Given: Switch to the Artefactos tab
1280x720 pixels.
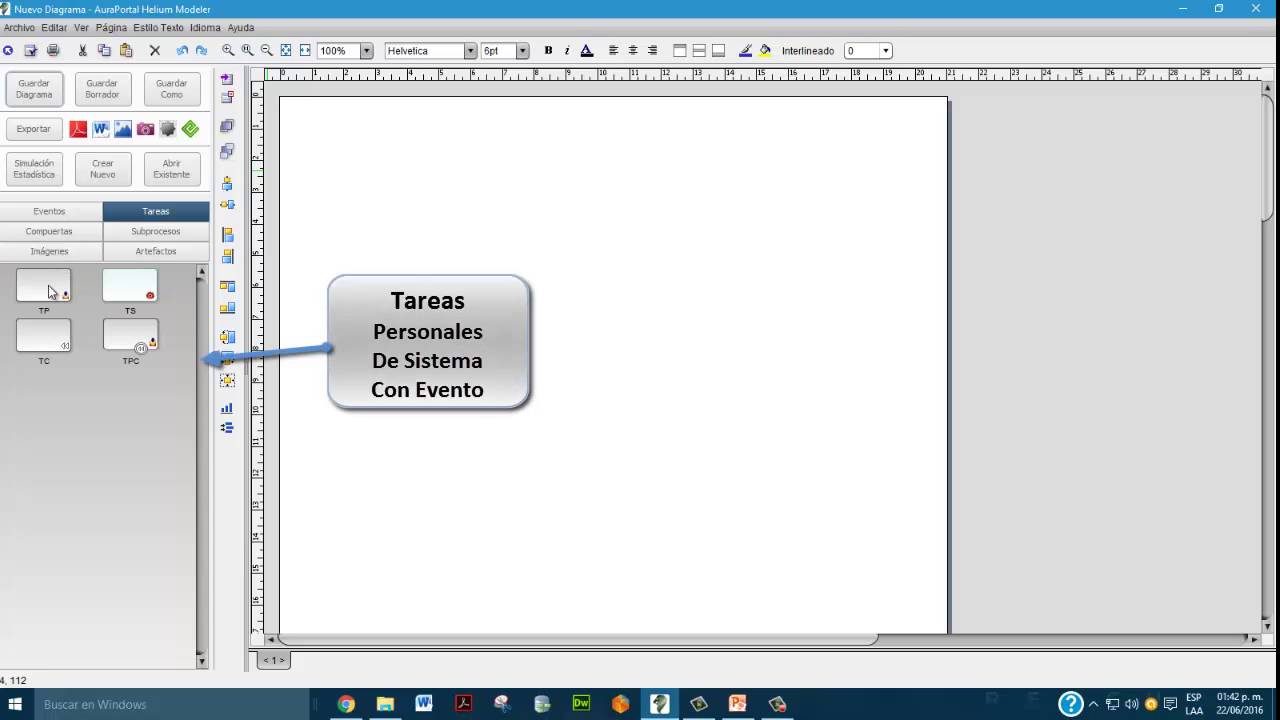Looking at the screenshot, I should [156, 251].
